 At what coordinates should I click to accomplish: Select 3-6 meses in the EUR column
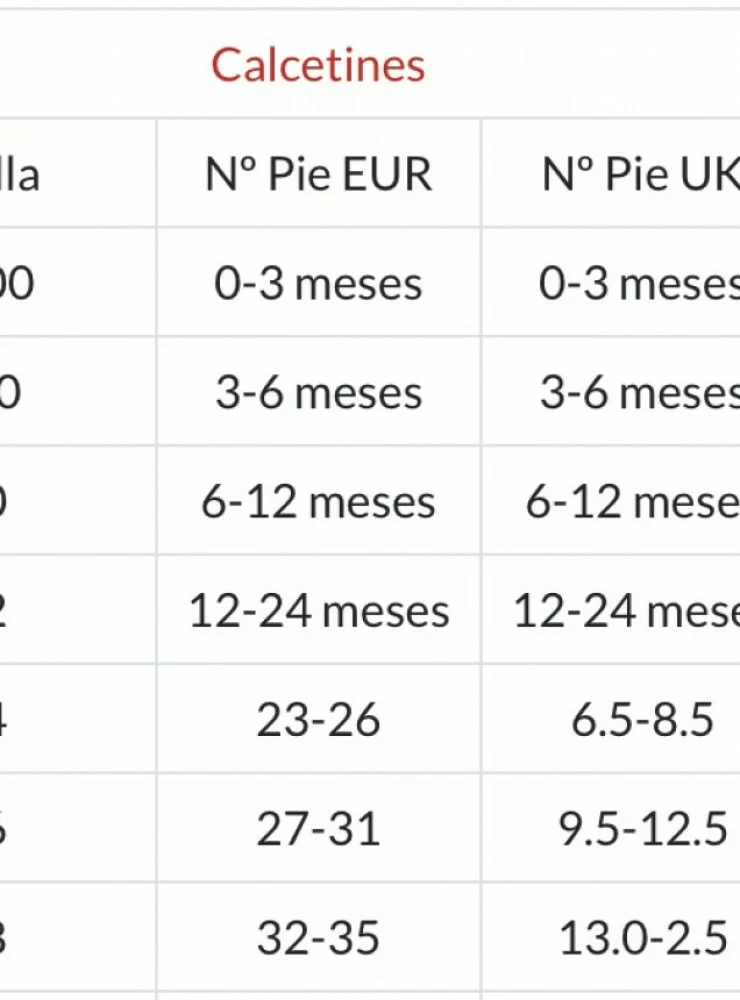318,393
